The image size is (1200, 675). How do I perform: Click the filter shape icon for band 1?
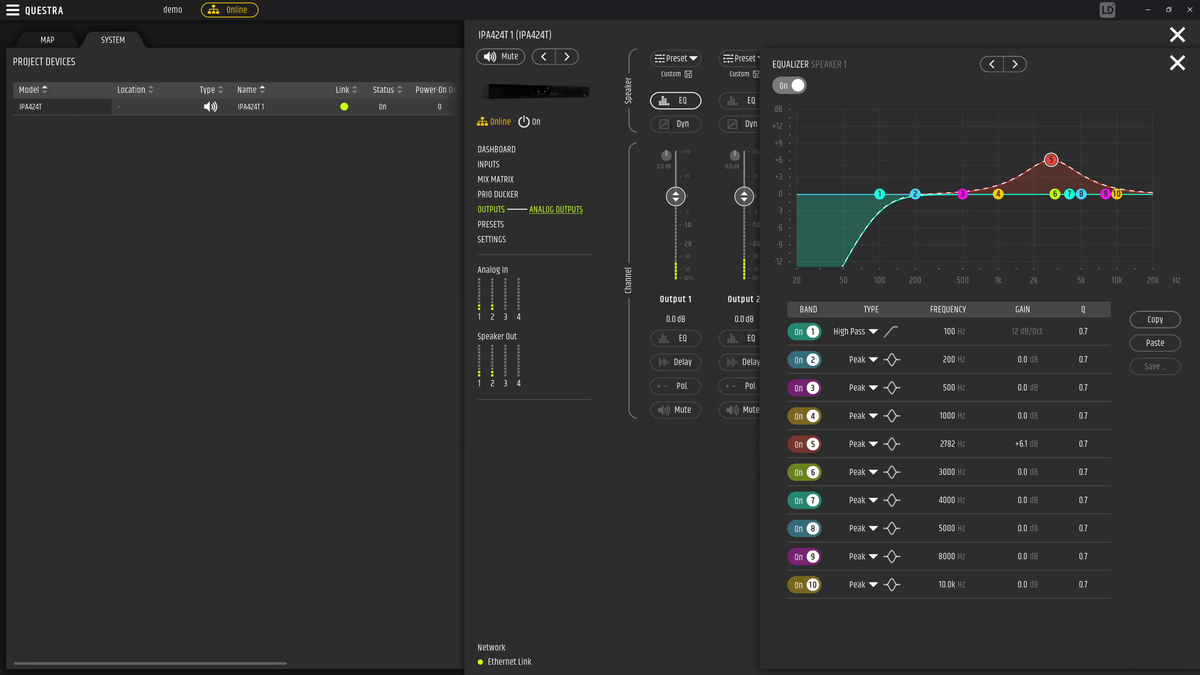(891, 332)
